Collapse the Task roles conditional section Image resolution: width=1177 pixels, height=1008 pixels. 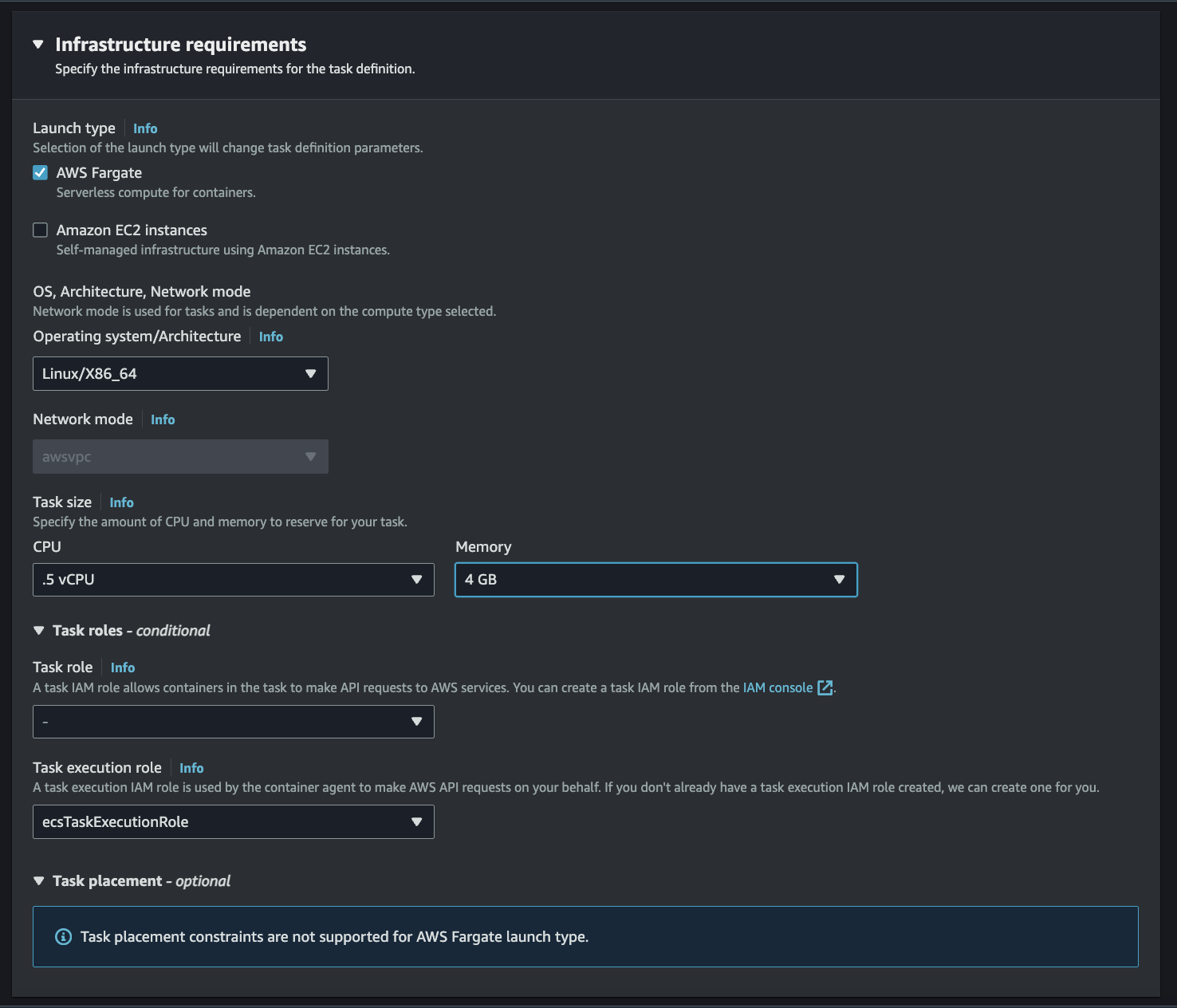[39, 630]
